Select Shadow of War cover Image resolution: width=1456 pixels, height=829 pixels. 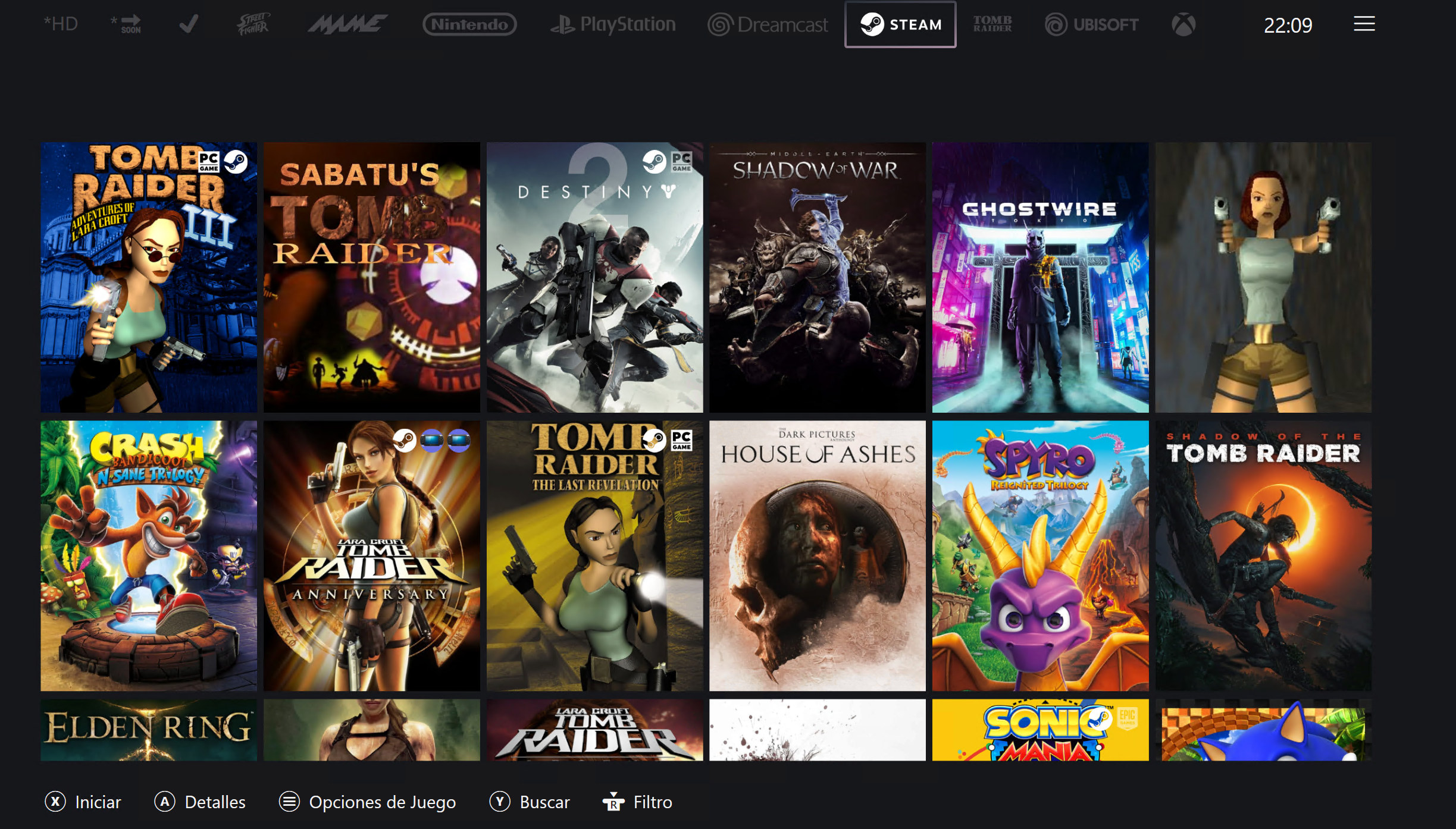(818, 277)
